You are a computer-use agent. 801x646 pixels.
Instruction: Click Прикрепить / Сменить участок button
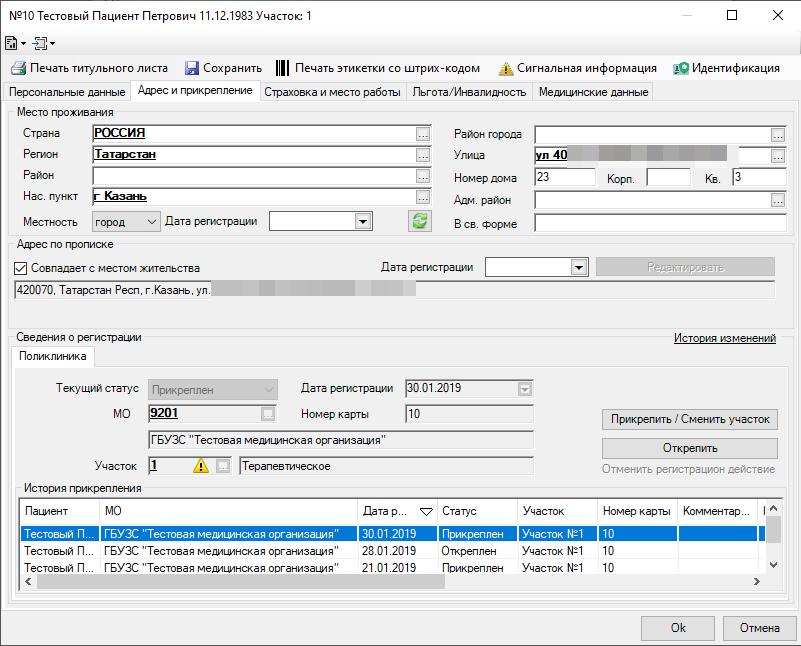click(689, 419)
